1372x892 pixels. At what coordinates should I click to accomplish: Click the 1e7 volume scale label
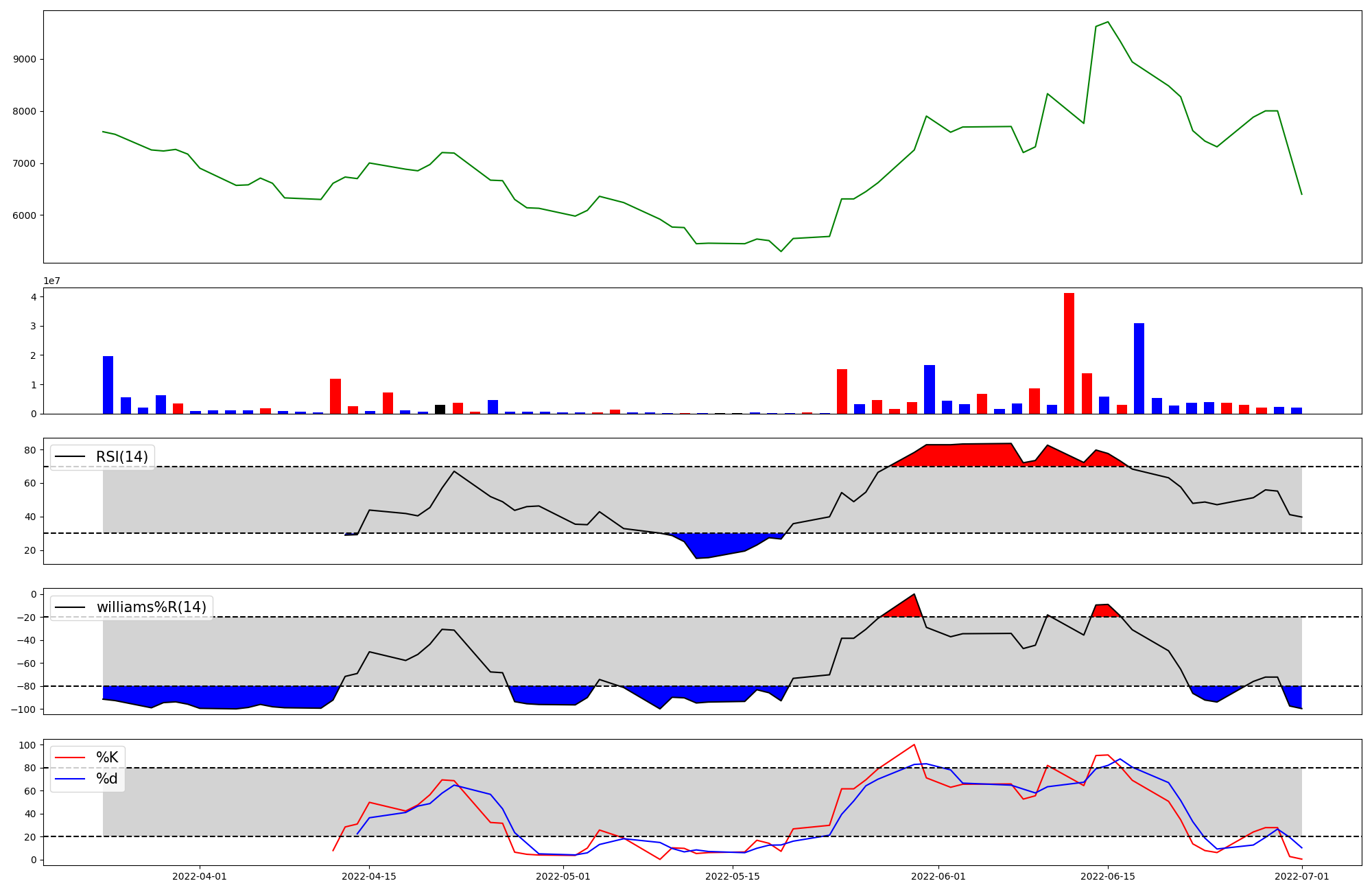[52, 281]
